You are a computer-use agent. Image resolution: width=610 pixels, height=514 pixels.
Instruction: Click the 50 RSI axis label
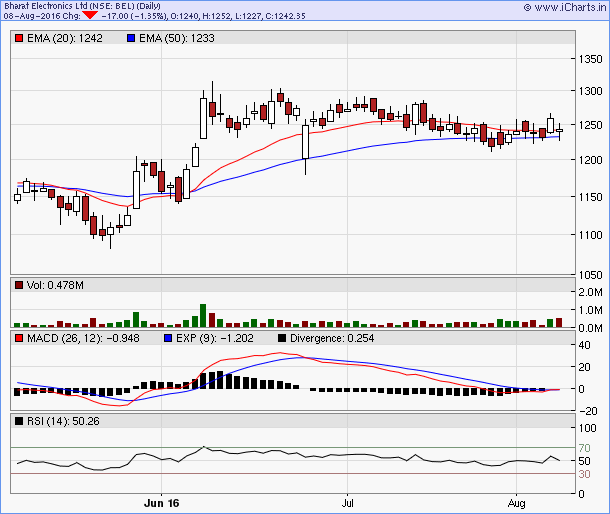(584, 461)
